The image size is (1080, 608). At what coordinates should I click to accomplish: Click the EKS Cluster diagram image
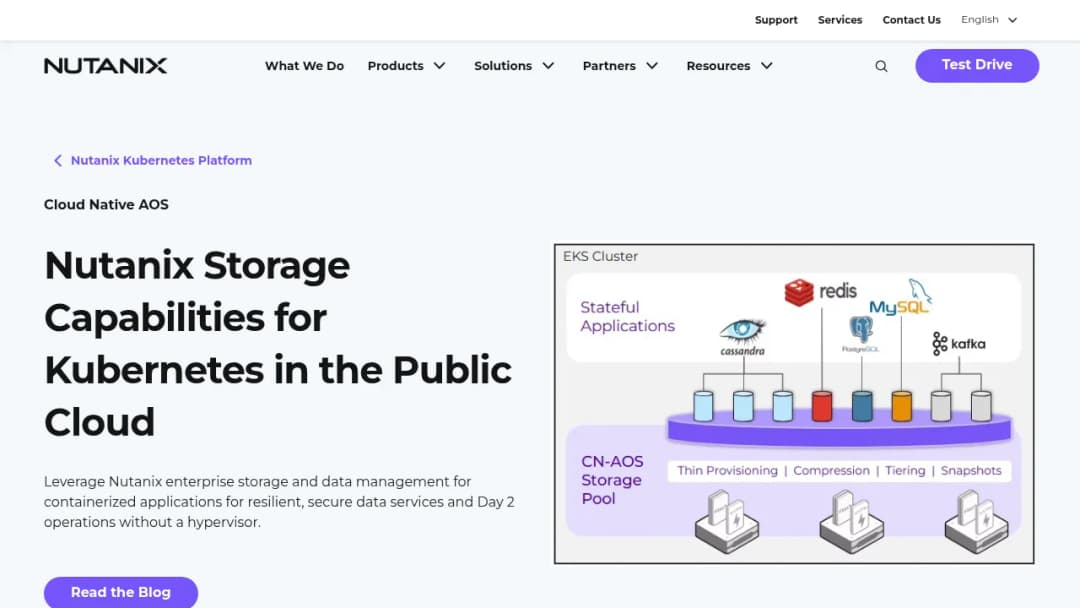tap(794, 403)
